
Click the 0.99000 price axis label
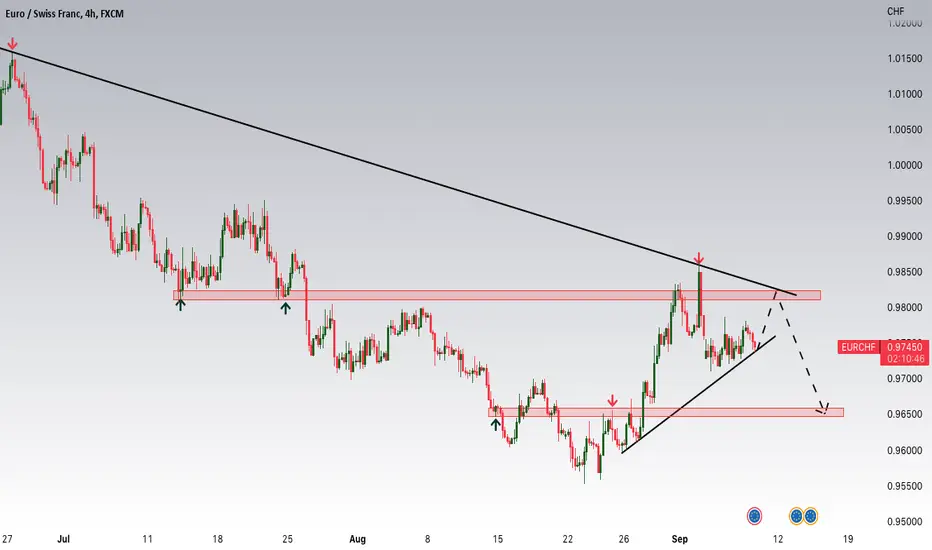[905, 237]
